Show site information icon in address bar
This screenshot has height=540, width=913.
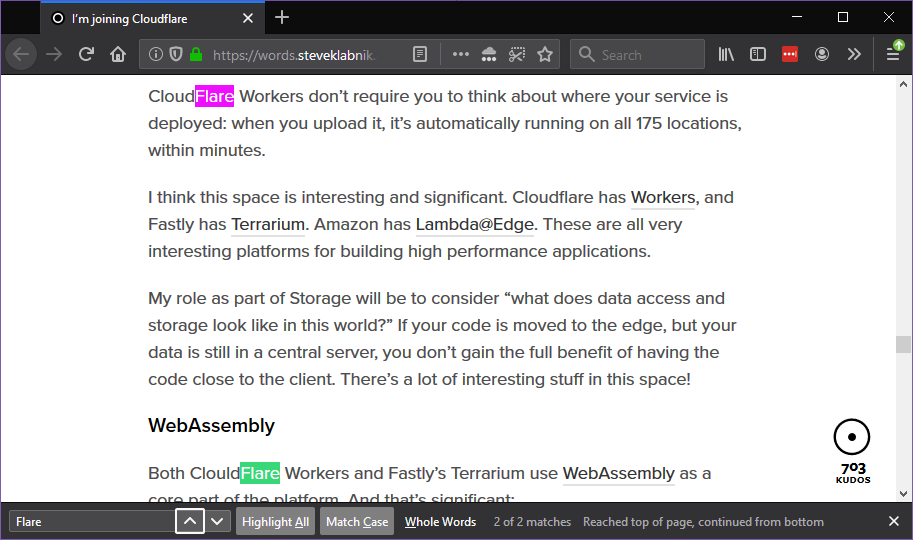(155, 55)
